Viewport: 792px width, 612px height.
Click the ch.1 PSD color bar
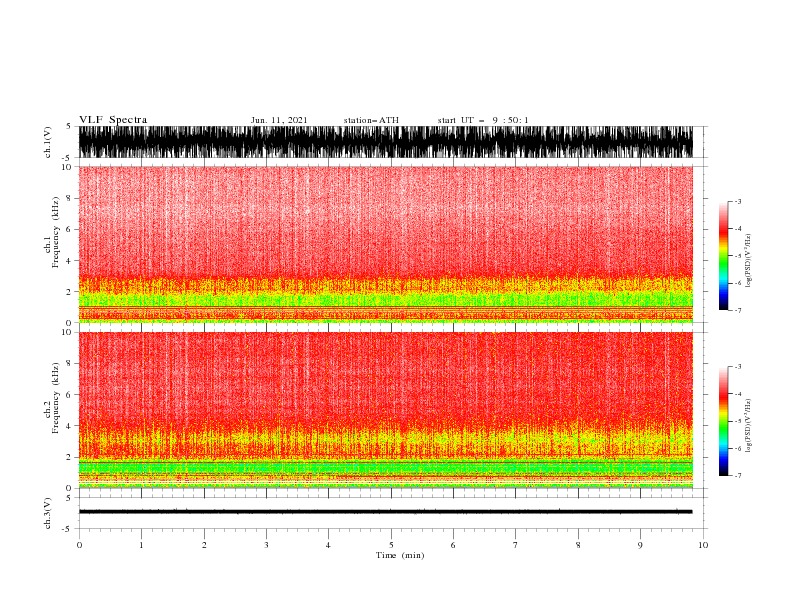[x=724, y=256]
